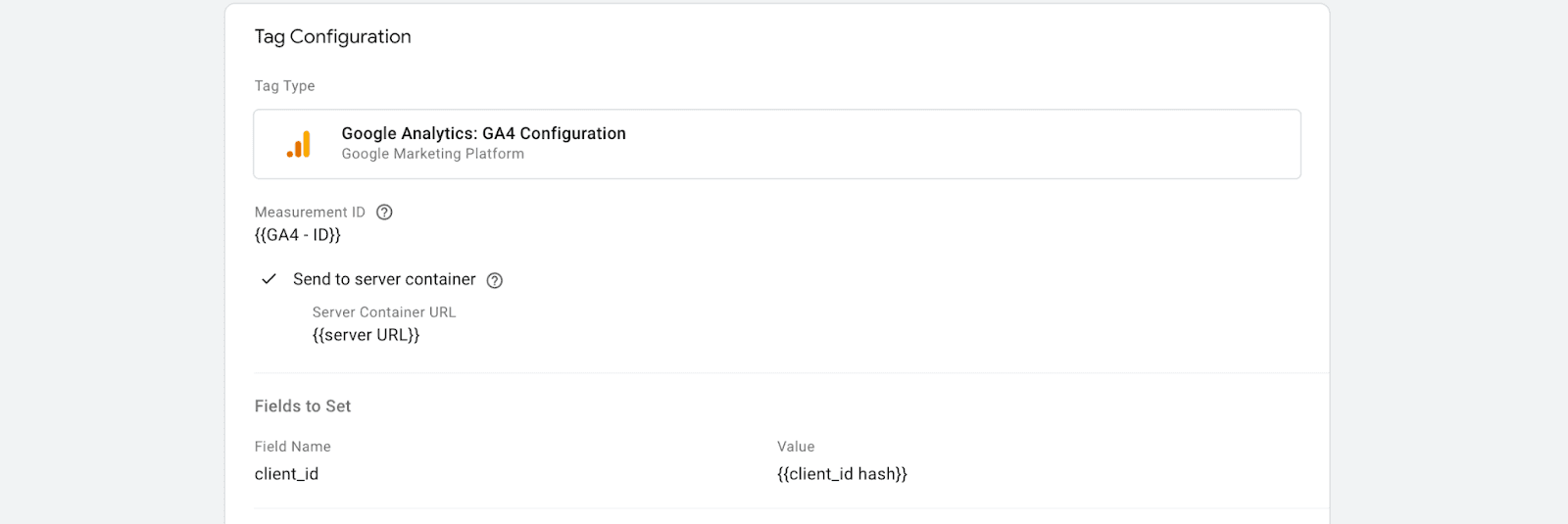Click the {{server URL}} container value
Viewport: 1568px width, 524px height.
366,335
